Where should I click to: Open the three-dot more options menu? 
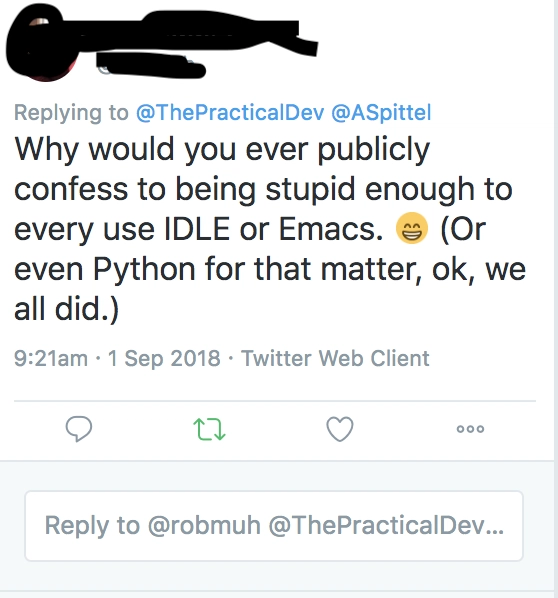point(470,429)
